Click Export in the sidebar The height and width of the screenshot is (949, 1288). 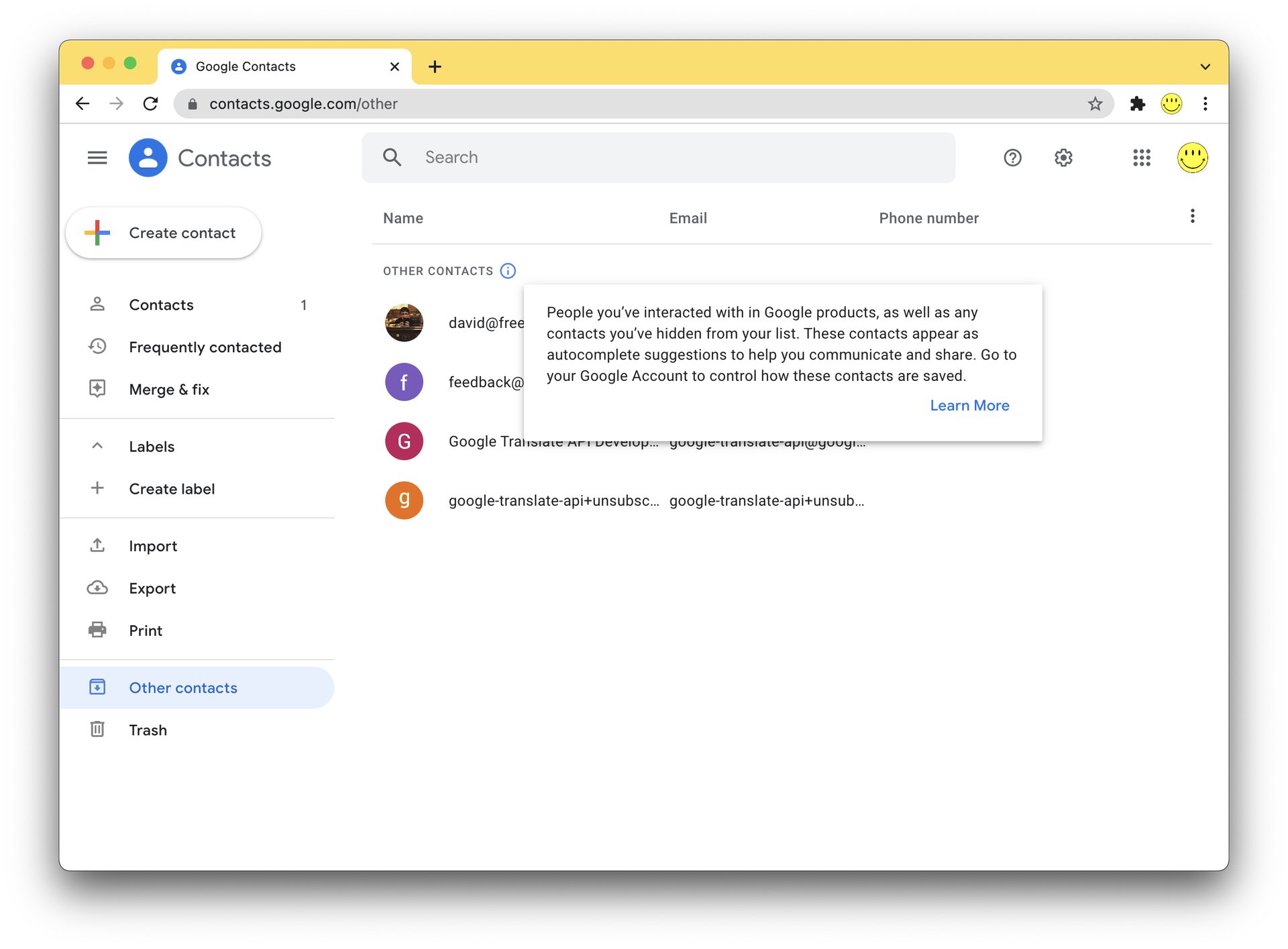pos(197,588)
